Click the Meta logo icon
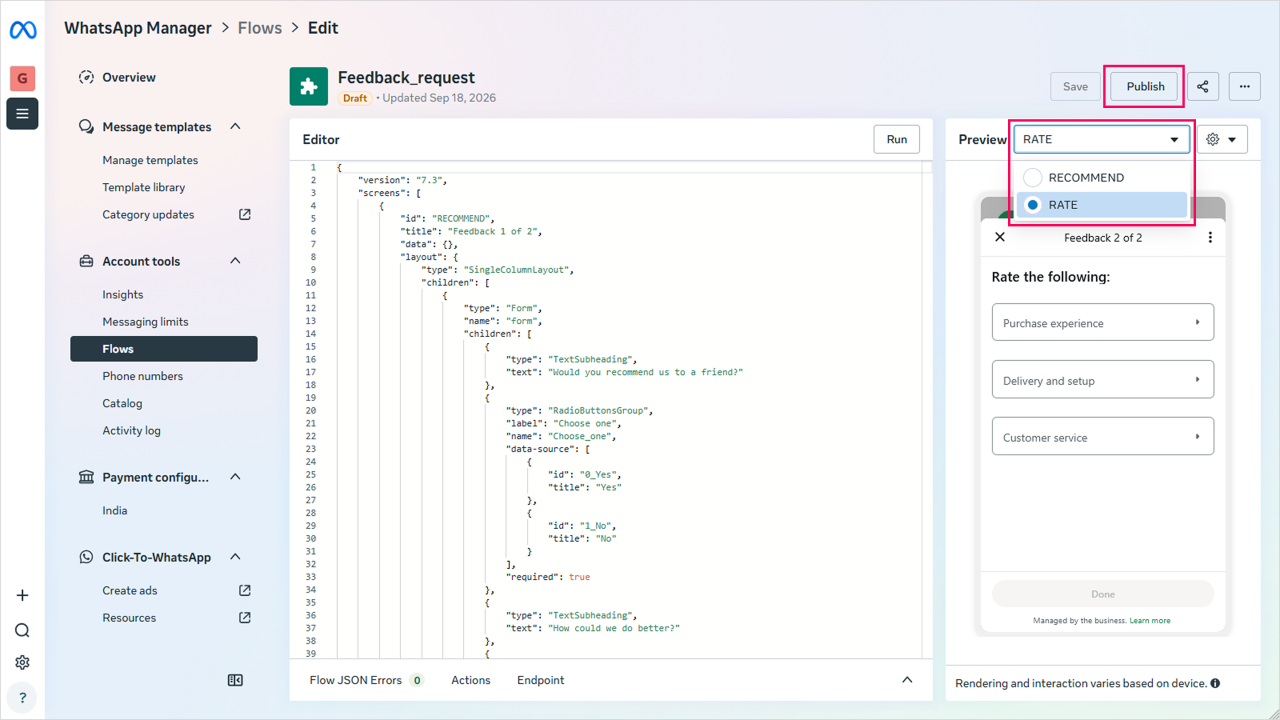Viewport: 1280px width, 720px height. (23, 31)
